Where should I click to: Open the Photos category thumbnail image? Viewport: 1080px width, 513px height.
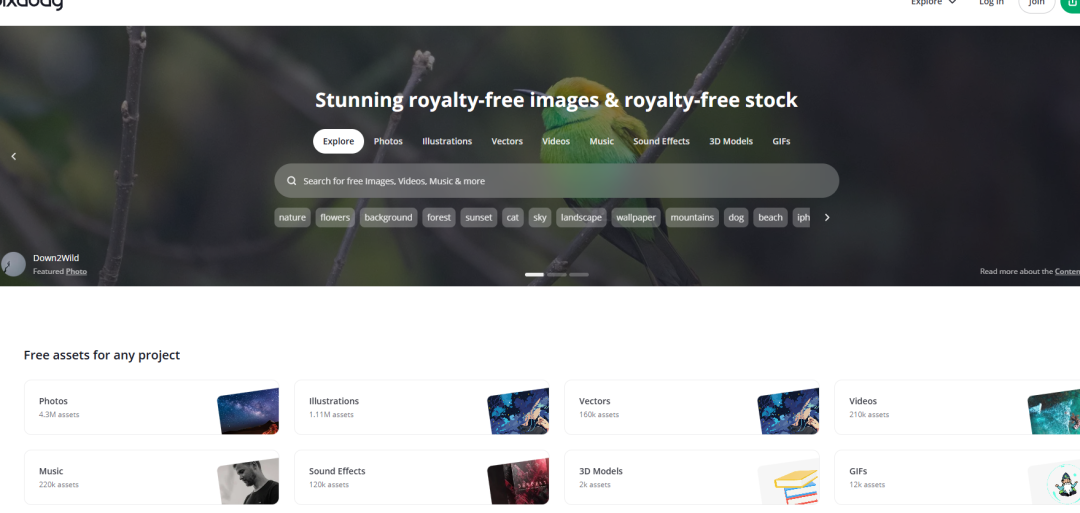click(x=248, y=411)
